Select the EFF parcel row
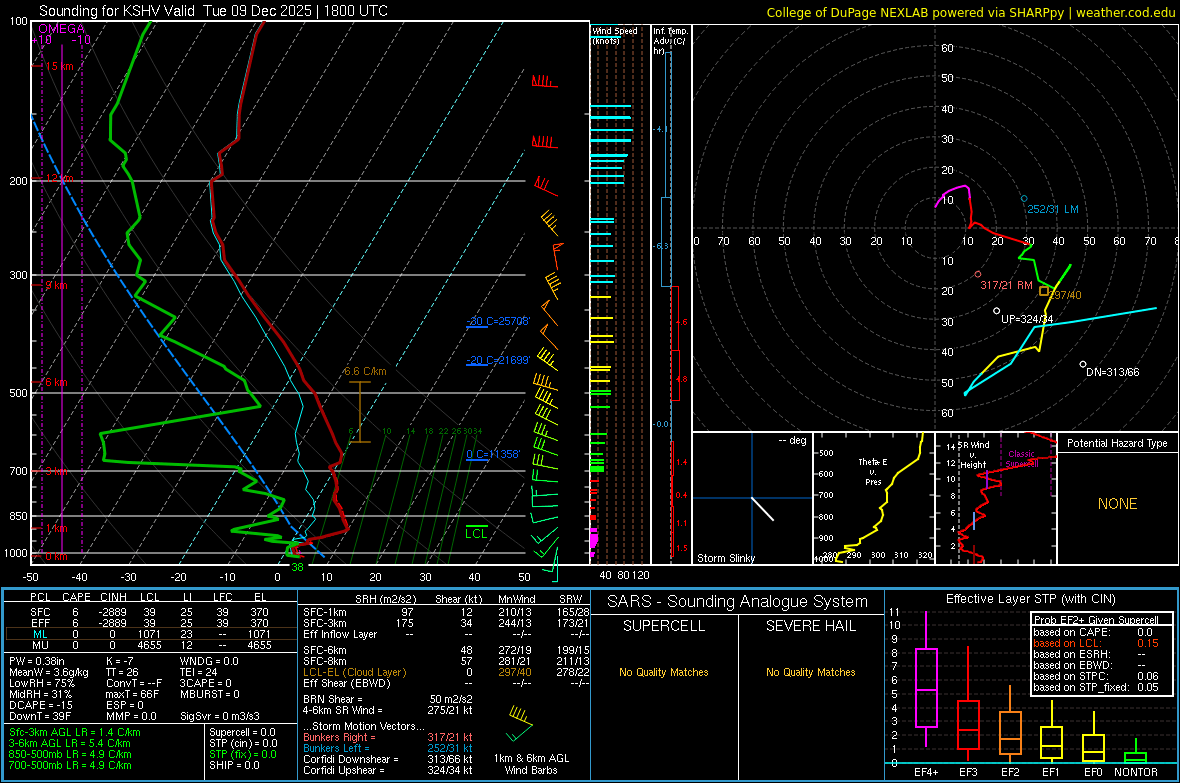The height and width of the screenshot is (783, 1180). [151, 623]
